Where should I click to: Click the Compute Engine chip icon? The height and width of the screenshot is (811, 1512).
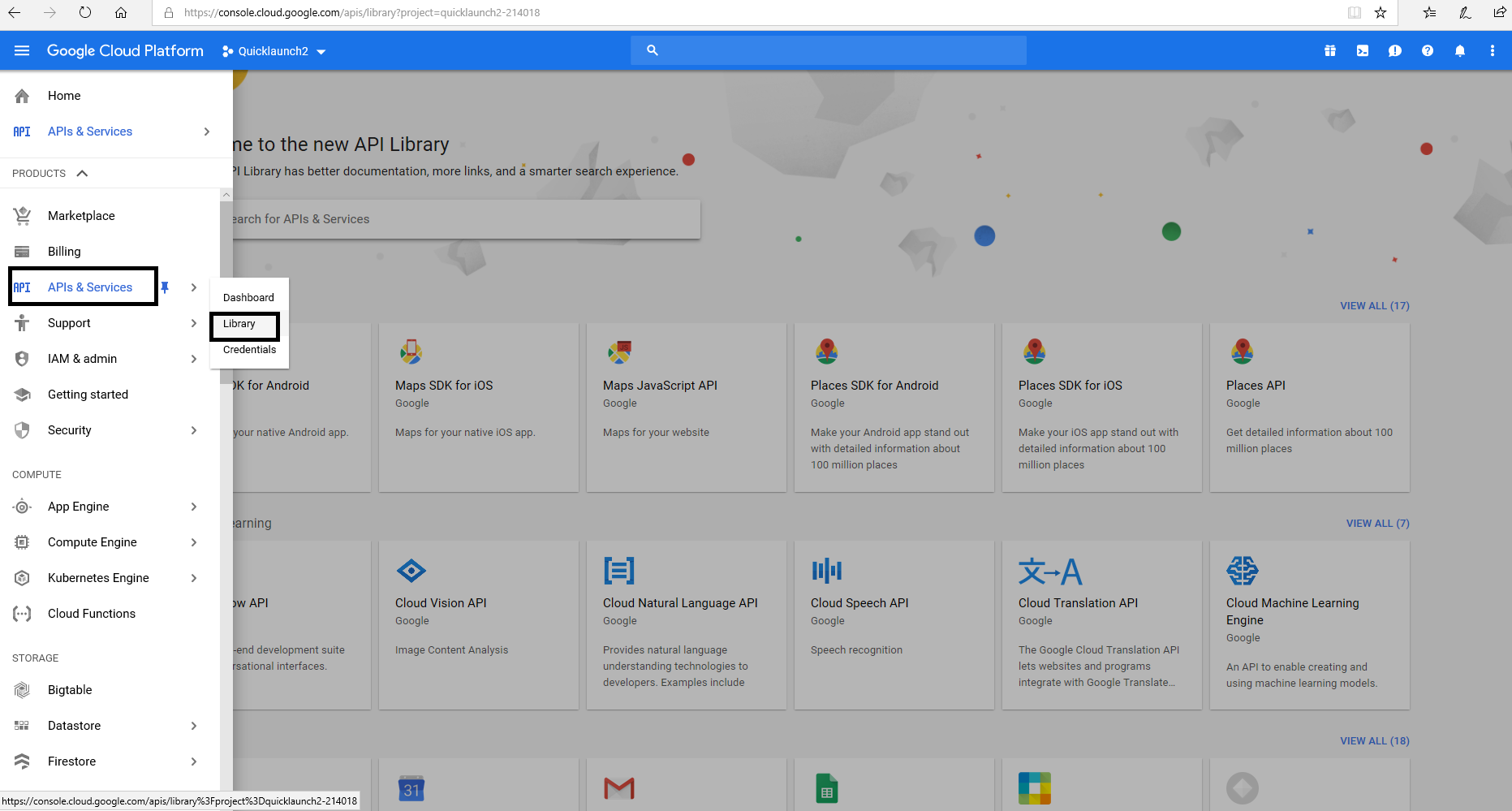click(22, 542)
